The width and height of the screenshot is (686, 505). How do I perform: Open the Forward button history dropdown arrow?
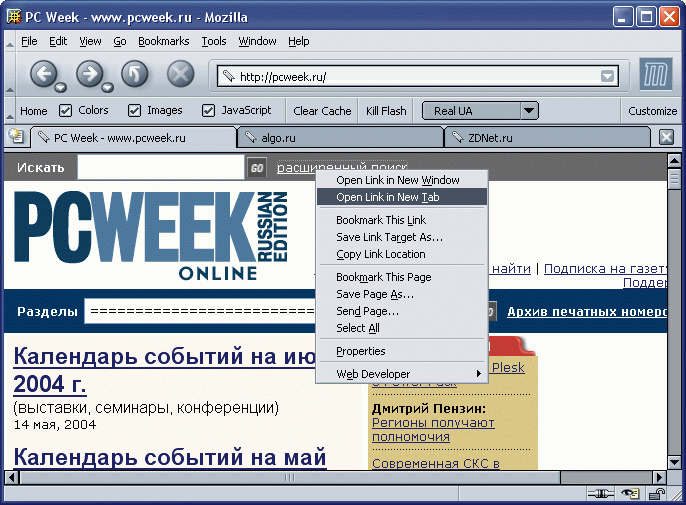[107, 88]
